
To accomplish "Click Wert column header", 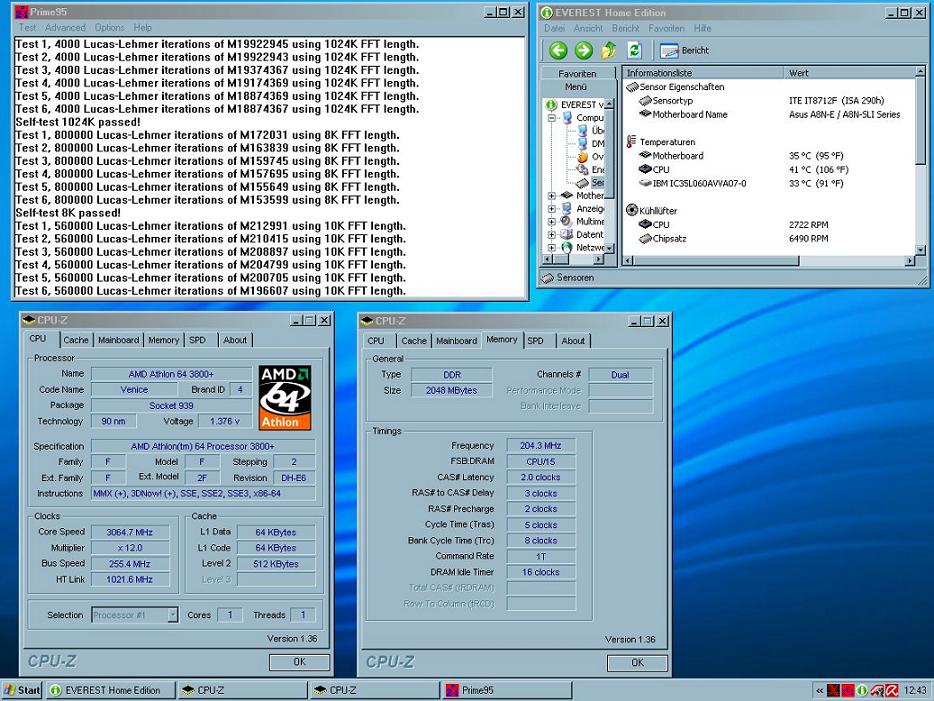I will 849,73.
